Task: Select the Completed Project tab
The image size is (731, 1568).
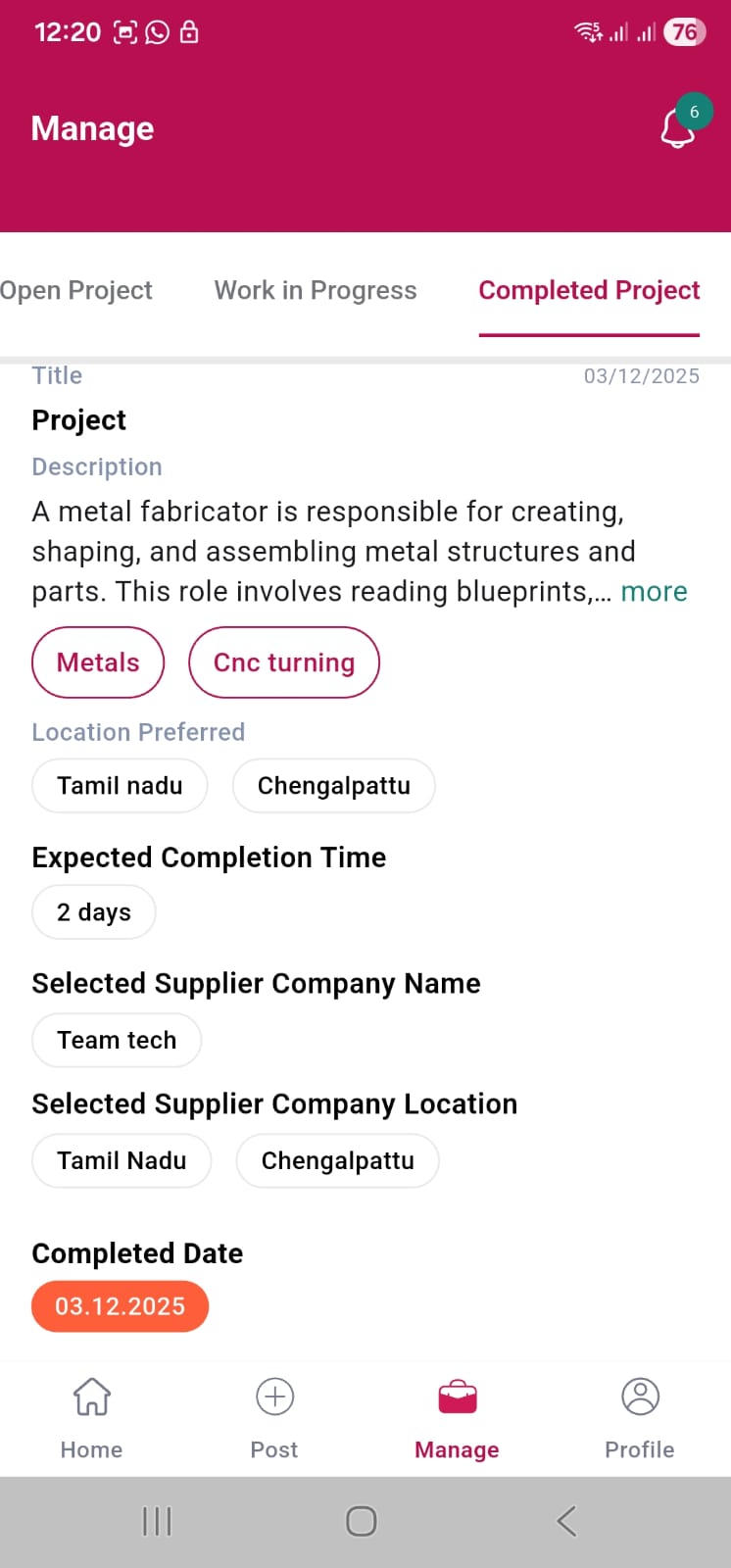Action: click(x=589, y=290)
